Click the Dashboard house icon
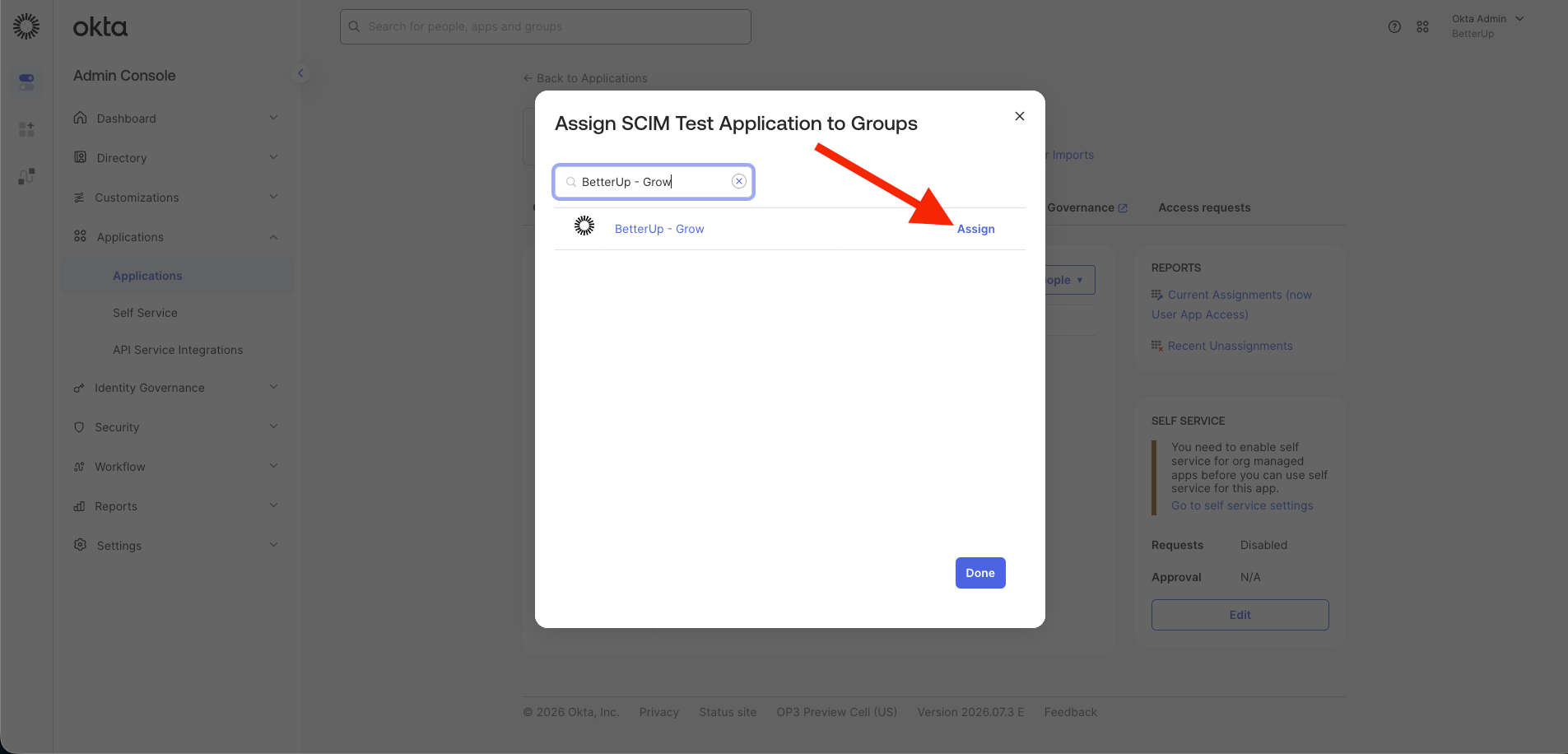 pos(80,118)
